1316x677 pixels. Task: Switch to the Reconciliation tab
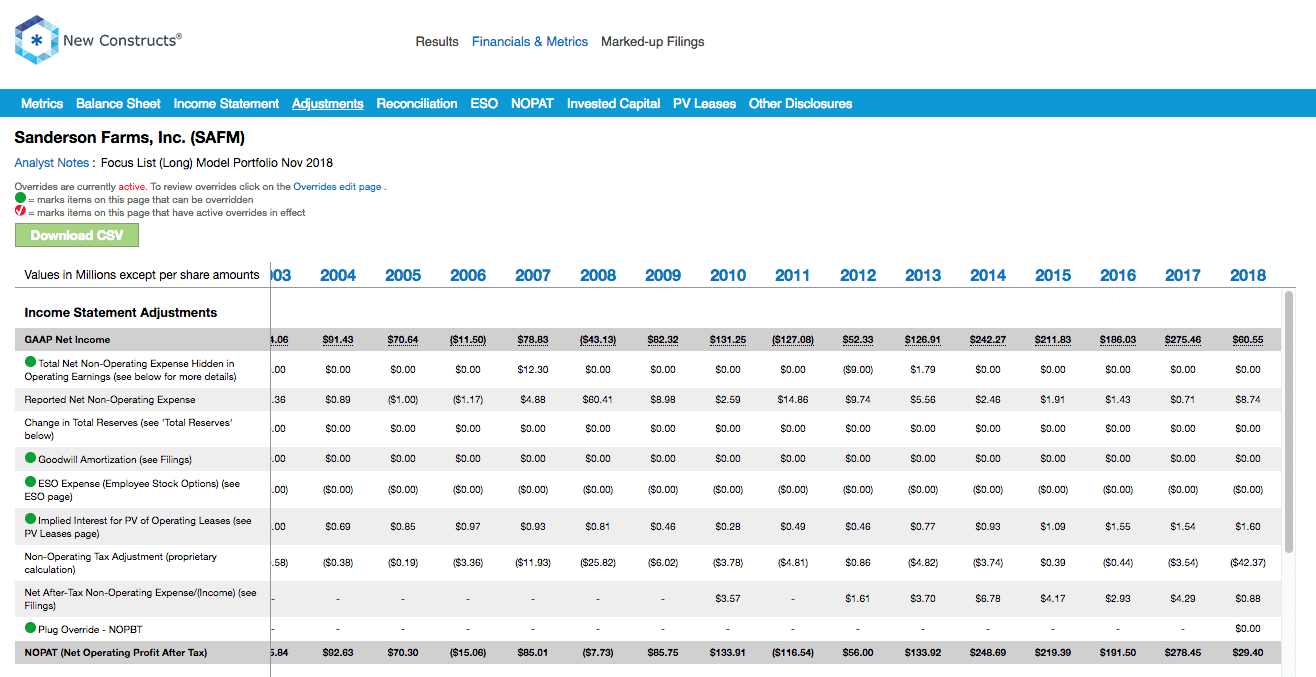tap(417, 104)
